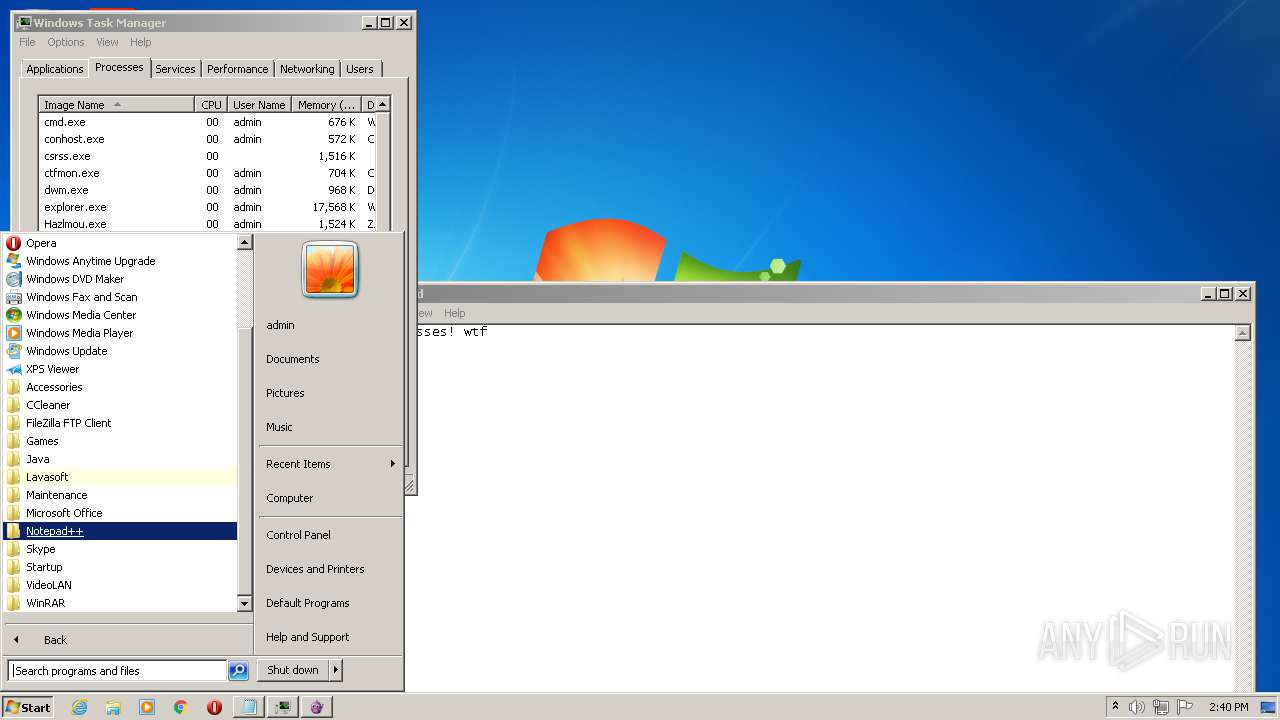This screenshot has width=1280, height=720.
Task: Click the Show desktop button
Action: click(1269, 707)
